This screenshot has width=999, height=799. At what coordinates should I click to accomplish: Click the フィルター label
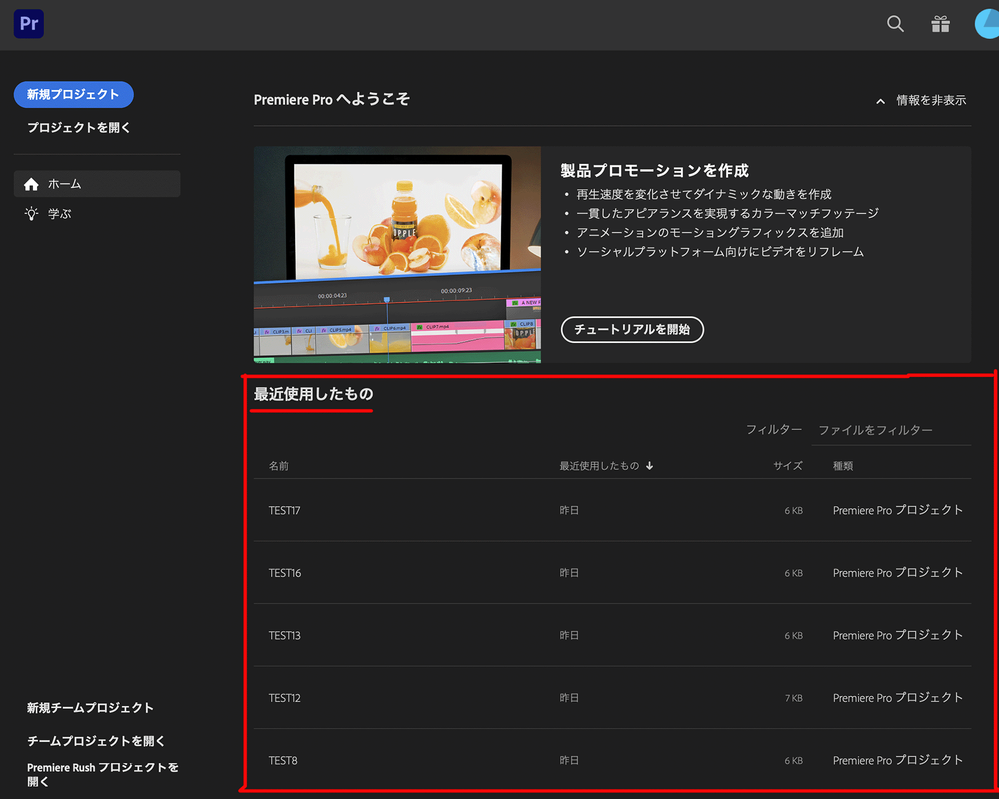coord(773,429)
